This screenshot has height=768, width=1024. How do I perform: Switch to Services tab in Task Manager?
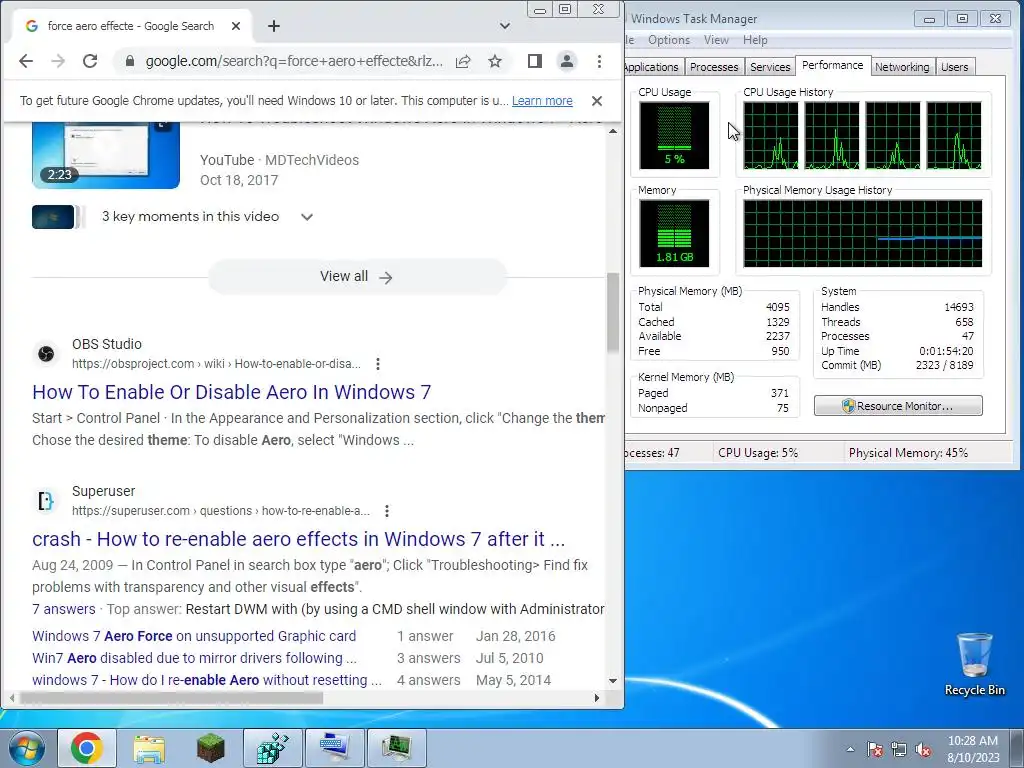[770, 67]
